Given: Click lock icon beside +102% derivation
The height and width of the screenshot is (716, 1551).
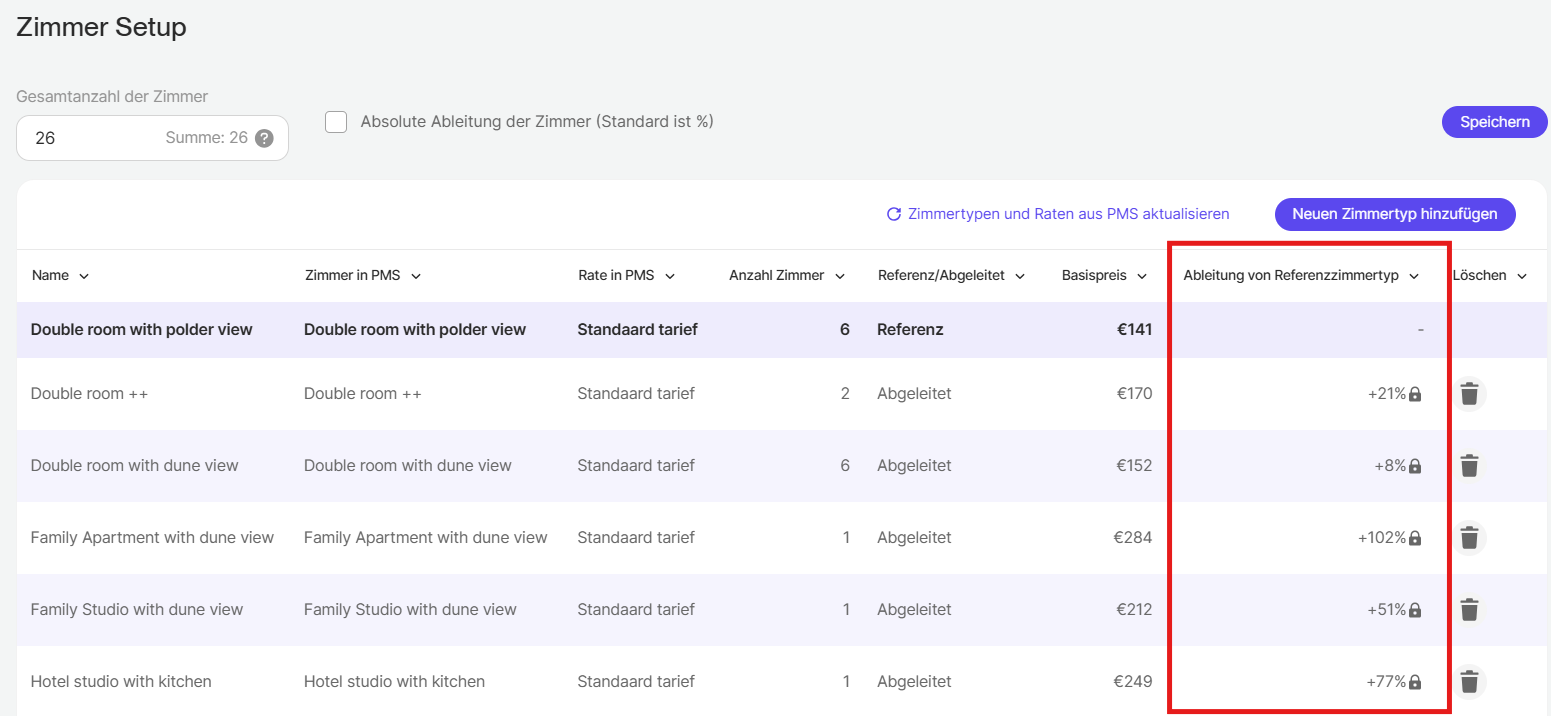Looking at the screenshot, I should click(1415, 538).
